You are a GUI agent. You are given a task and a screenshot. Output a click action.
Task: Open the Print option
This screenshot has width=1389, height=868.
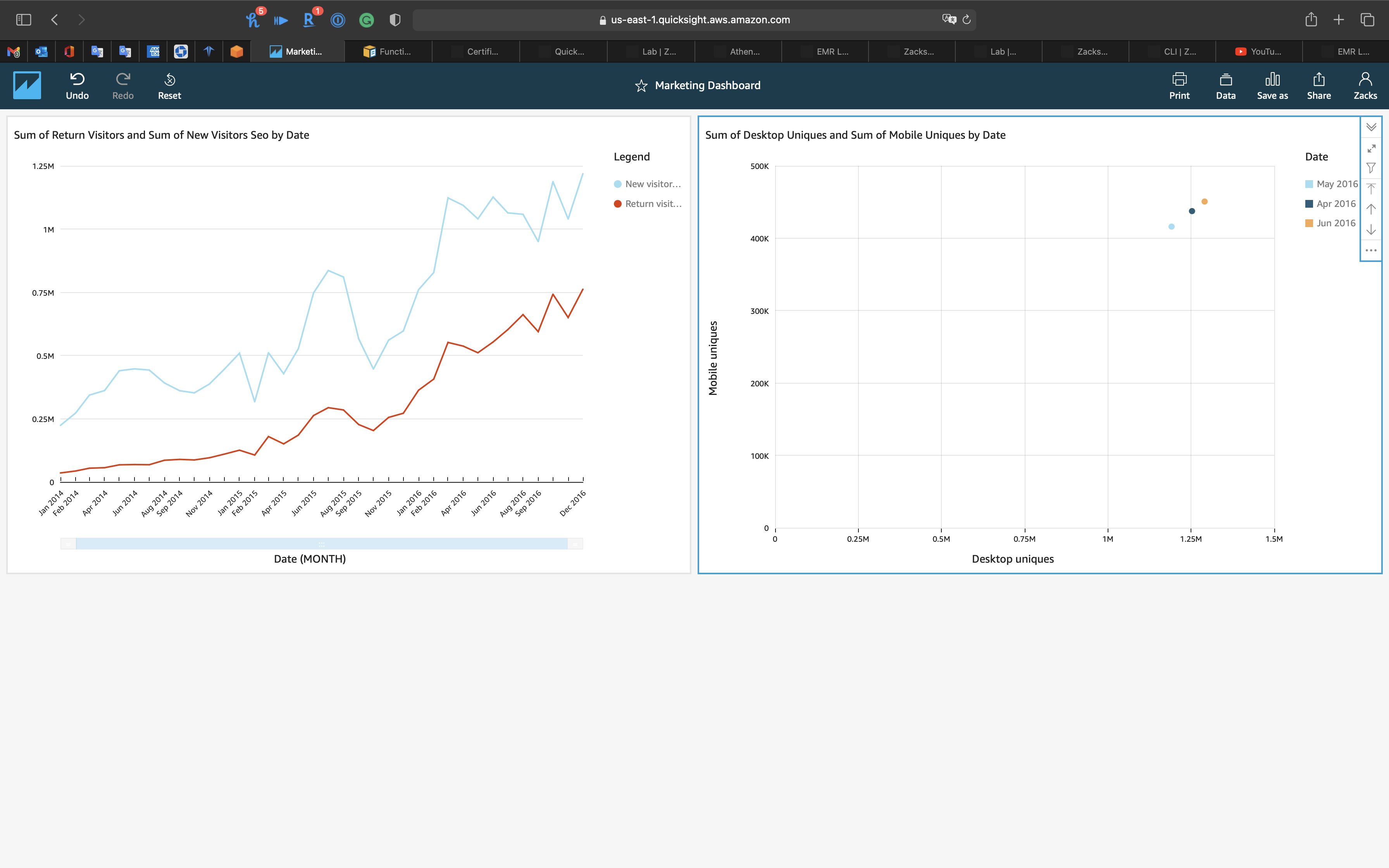tap(1179, 79)
